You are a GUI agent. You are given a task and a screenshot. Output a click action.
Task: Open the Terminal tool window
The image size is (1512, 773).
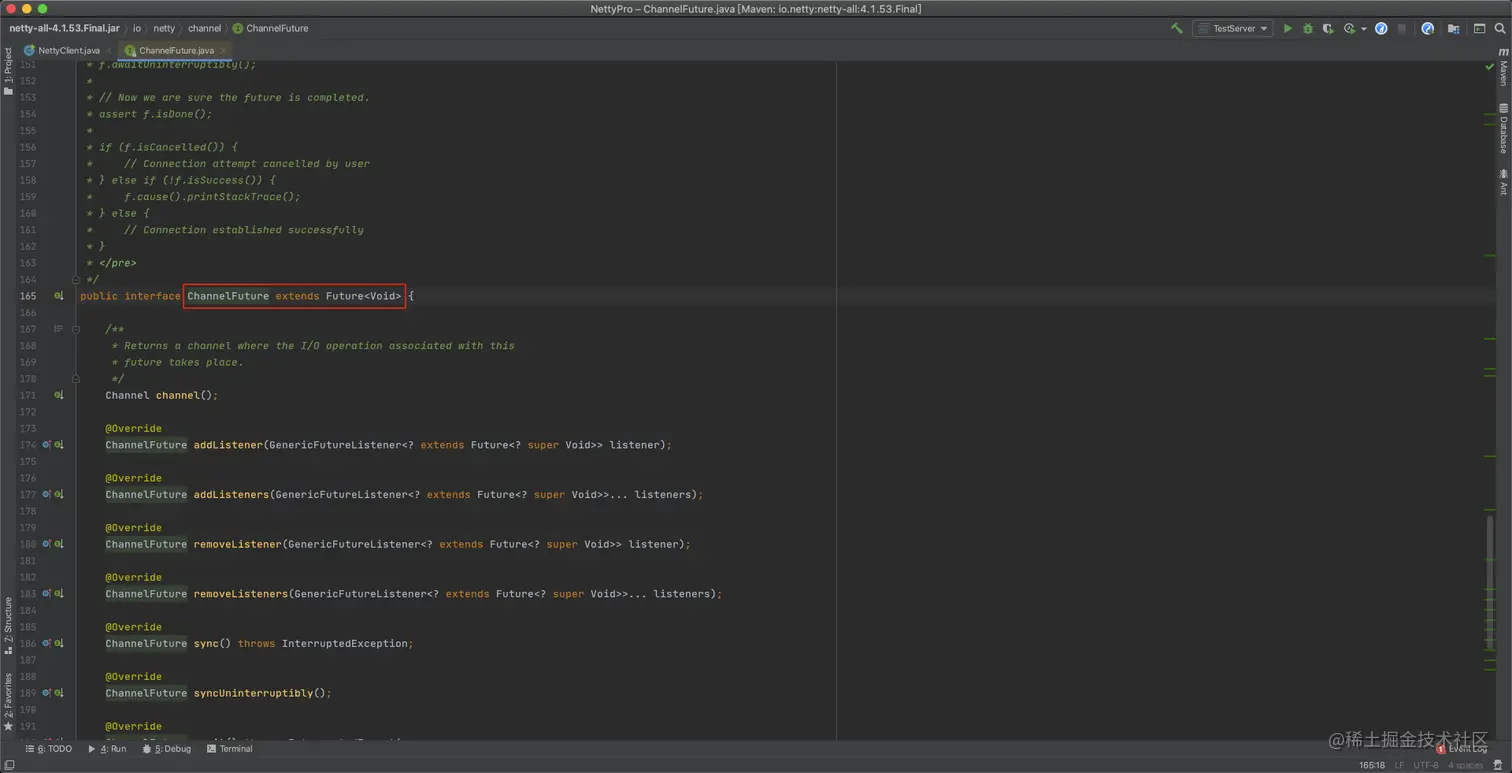pyautogui.click(x=230, y=749)
